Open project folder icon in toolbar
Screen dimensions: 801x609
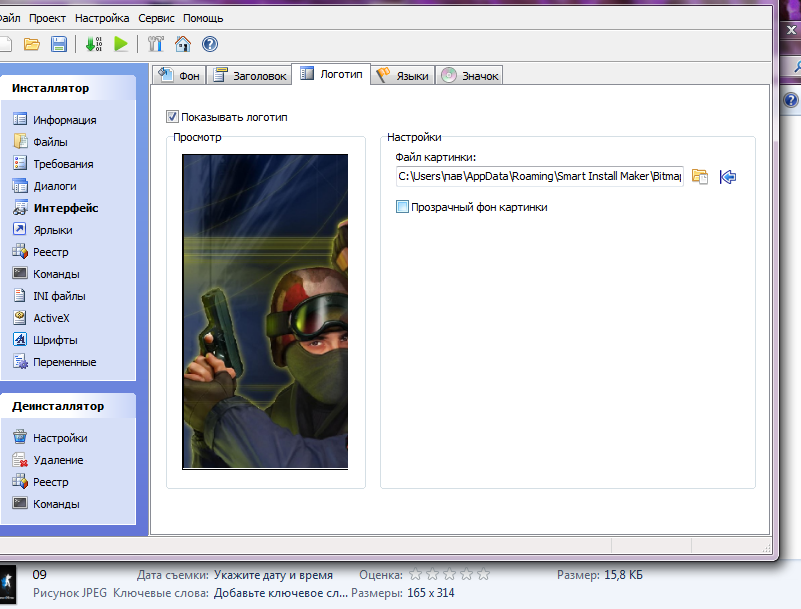[32, 44]
